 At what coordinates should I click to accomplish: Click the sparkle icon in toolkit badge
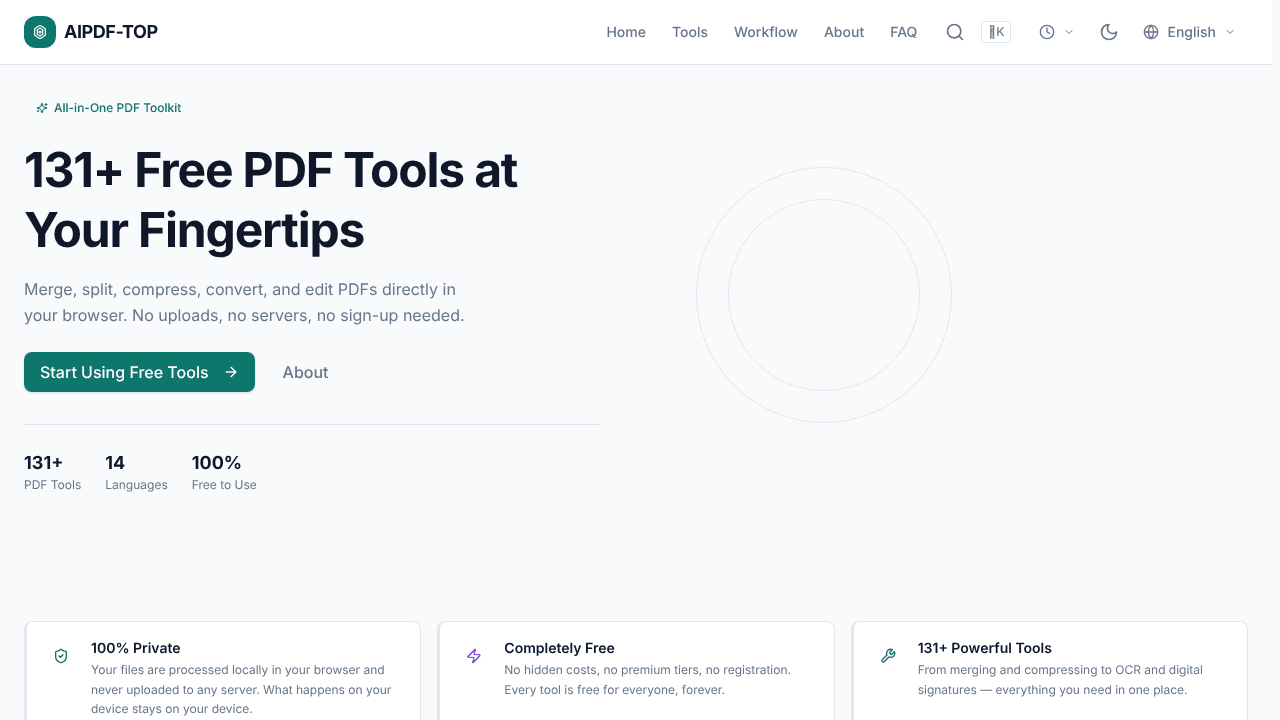click(42, 108)
